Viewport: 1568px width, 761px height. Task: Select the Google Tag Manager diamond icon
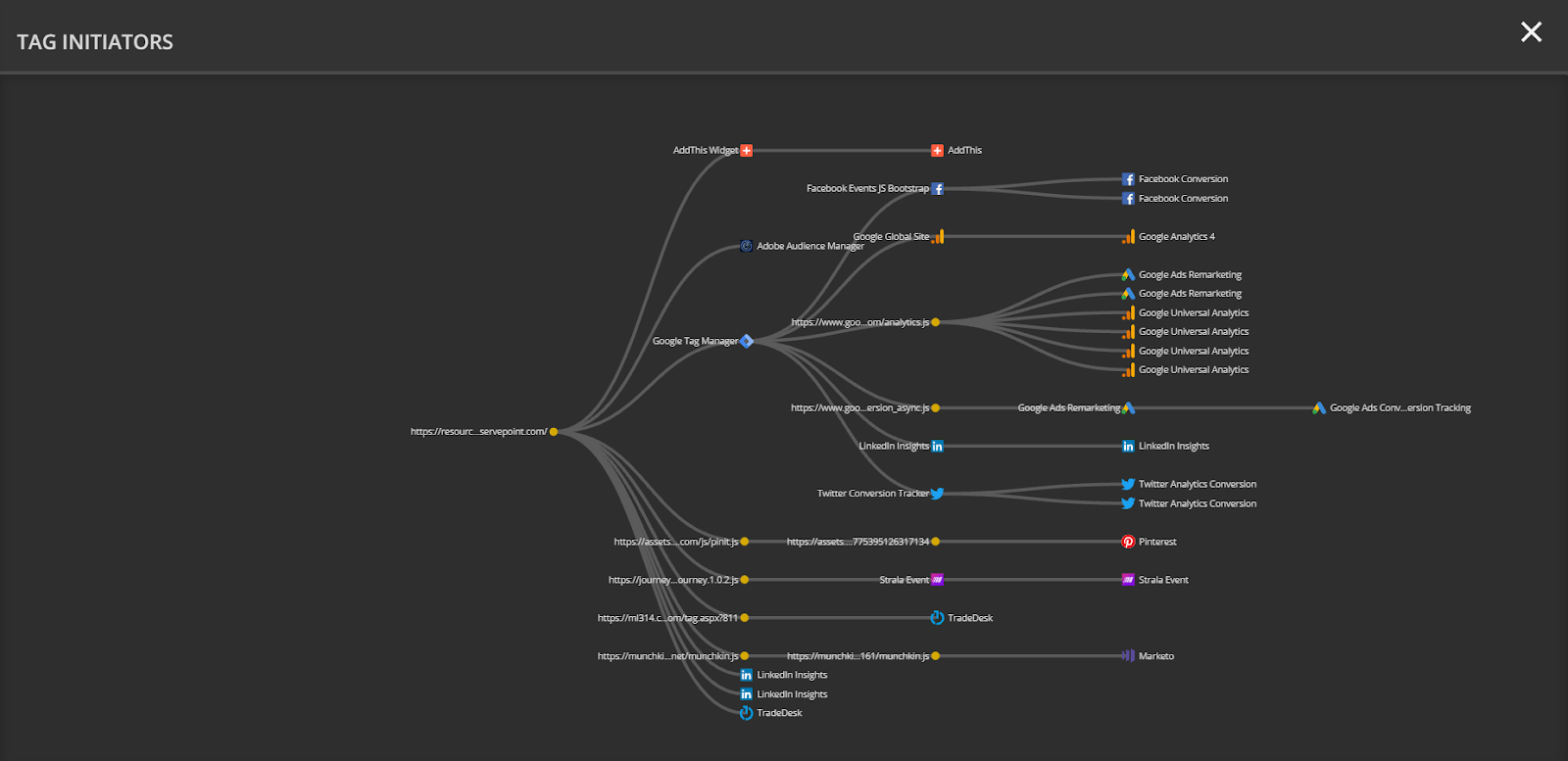(x=747, y=341)
